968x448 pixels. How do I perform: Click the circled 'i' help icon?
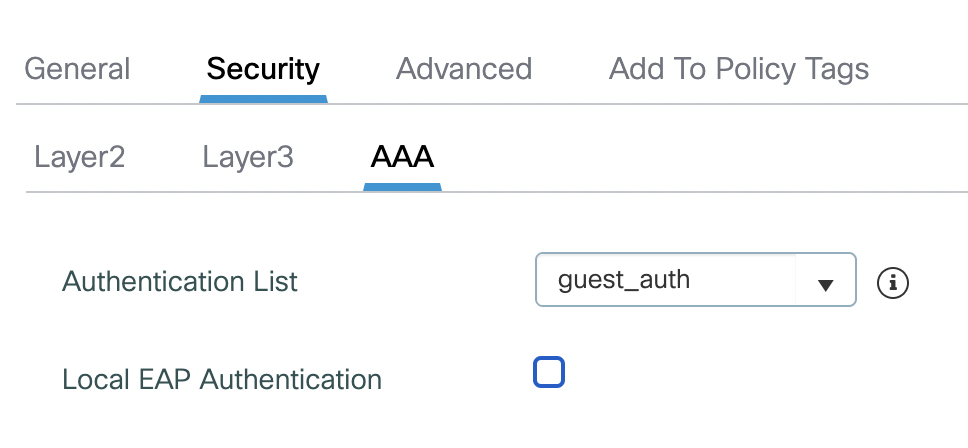[x=892, y=283]
